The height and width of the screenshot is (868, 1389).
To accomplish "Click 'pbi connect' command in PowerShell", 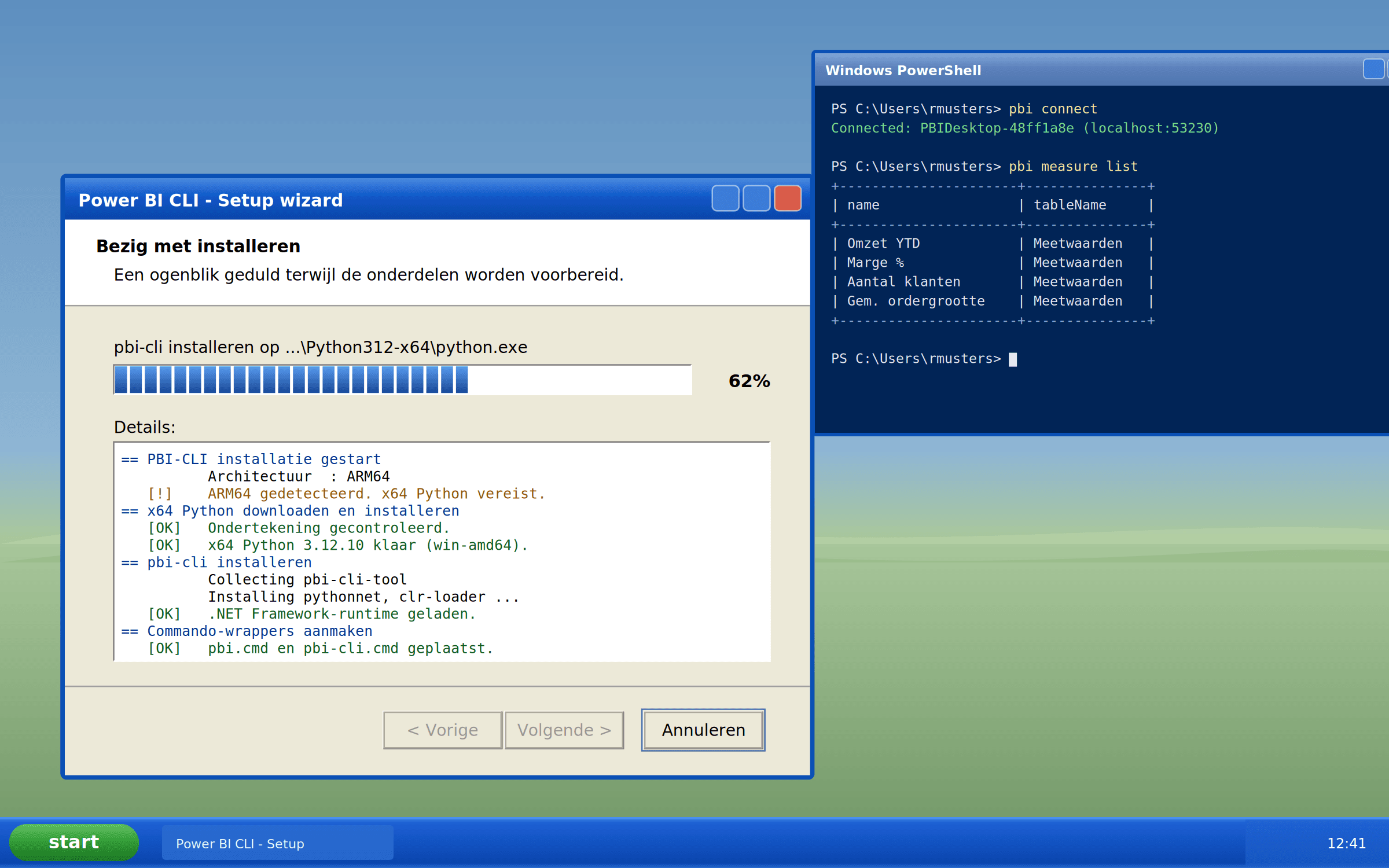I will coord(1053,109).
